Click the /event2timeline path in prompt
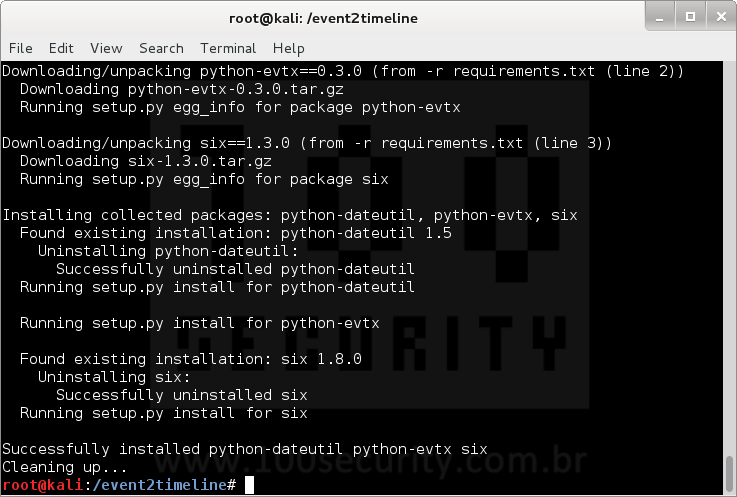Viewport: 737px width, 497px height. click(x=160, y=485)
